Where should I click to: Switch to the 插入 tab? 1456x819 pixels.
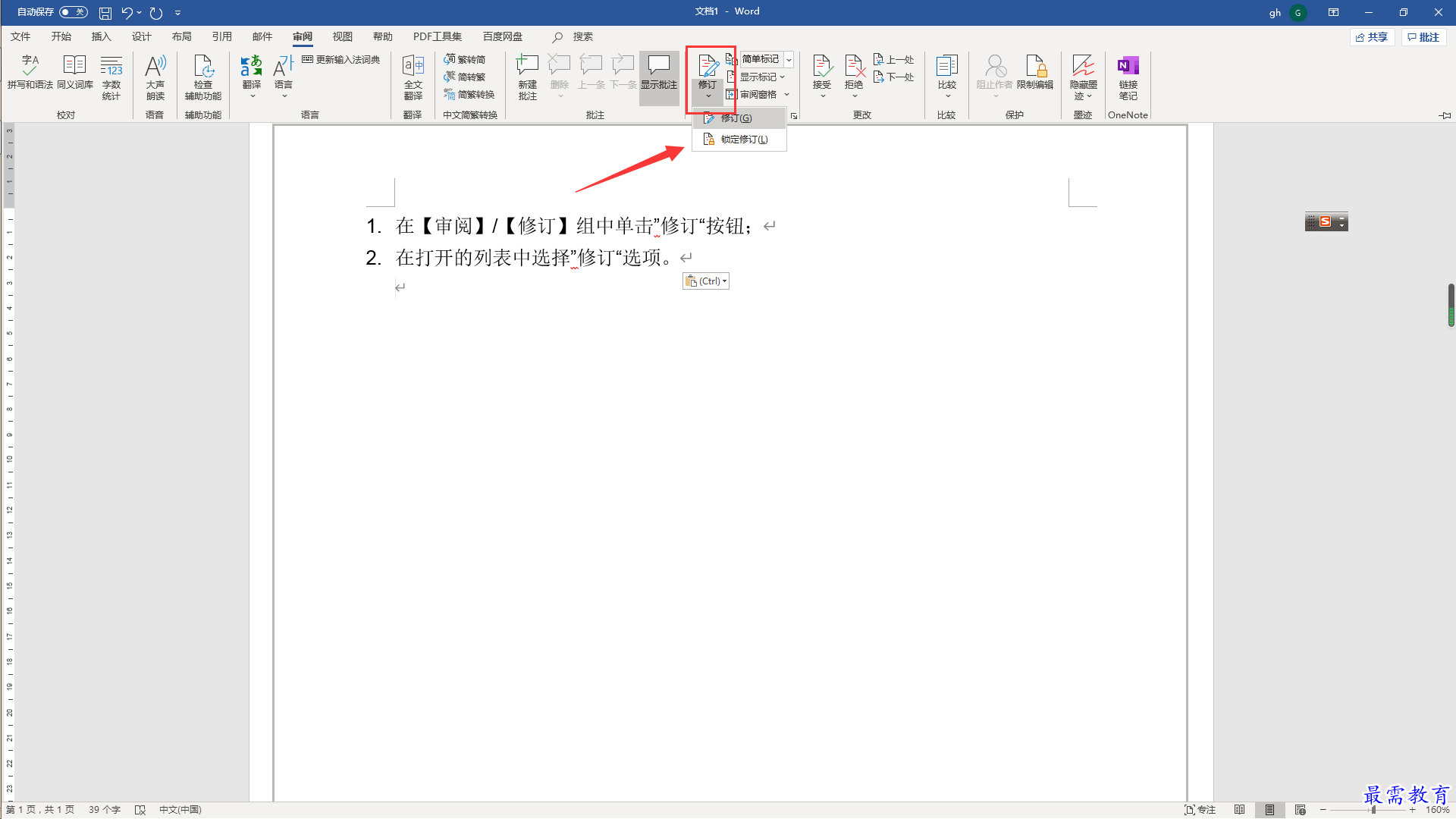101,36
